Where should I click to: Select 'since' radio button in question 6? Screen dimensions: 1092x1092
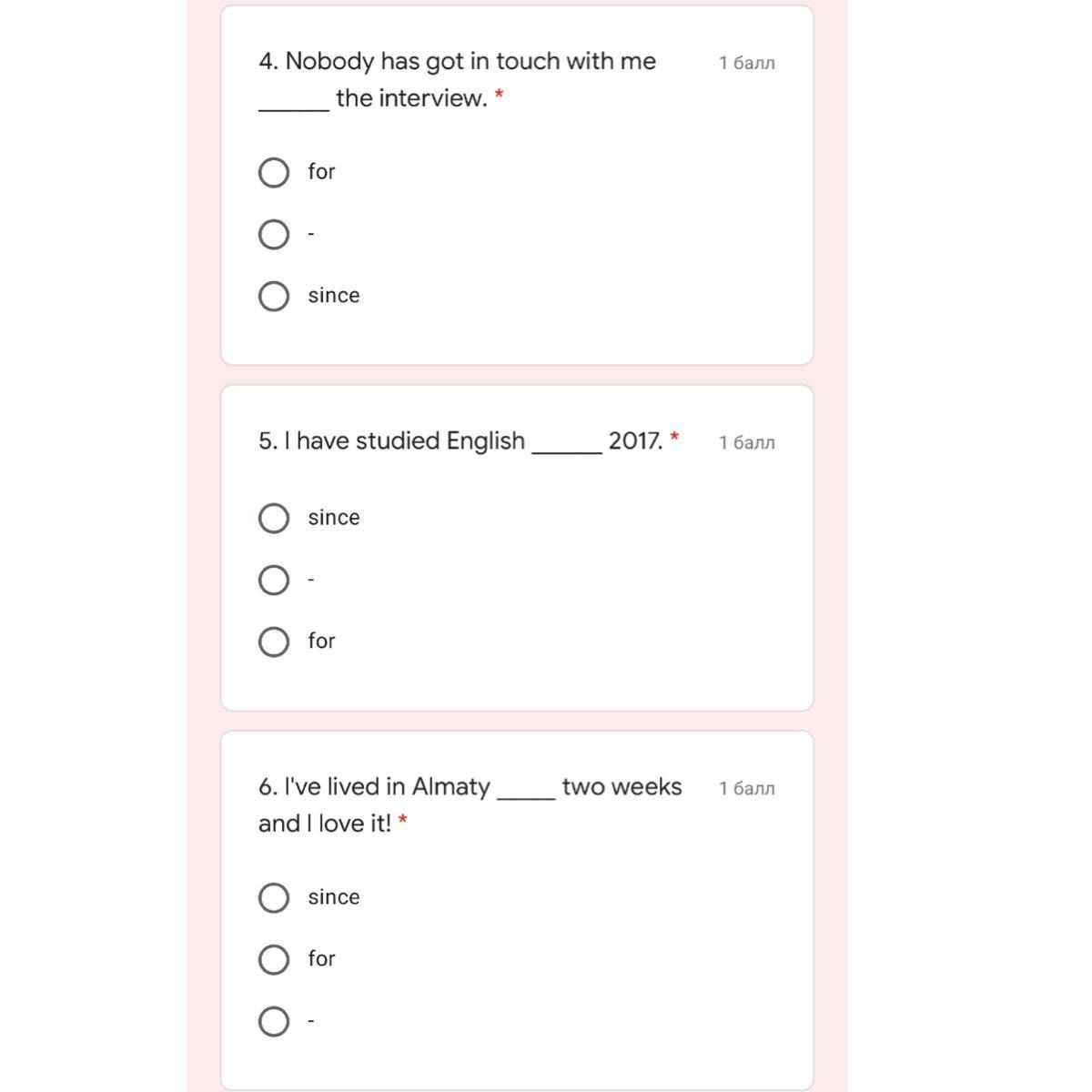pos(274,898)
